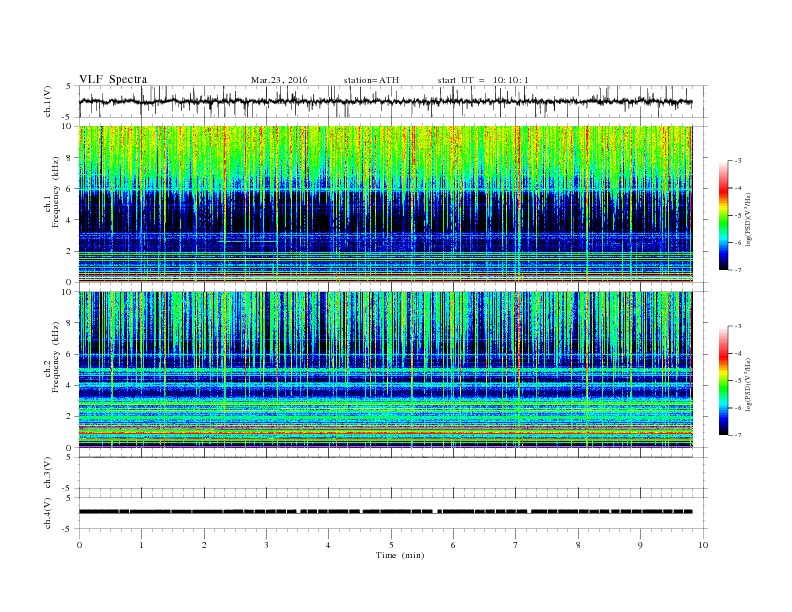Click the "VLF Spectra" plot title
The image size is (792, 612).
pyautogui.click(x=113, y=79)
